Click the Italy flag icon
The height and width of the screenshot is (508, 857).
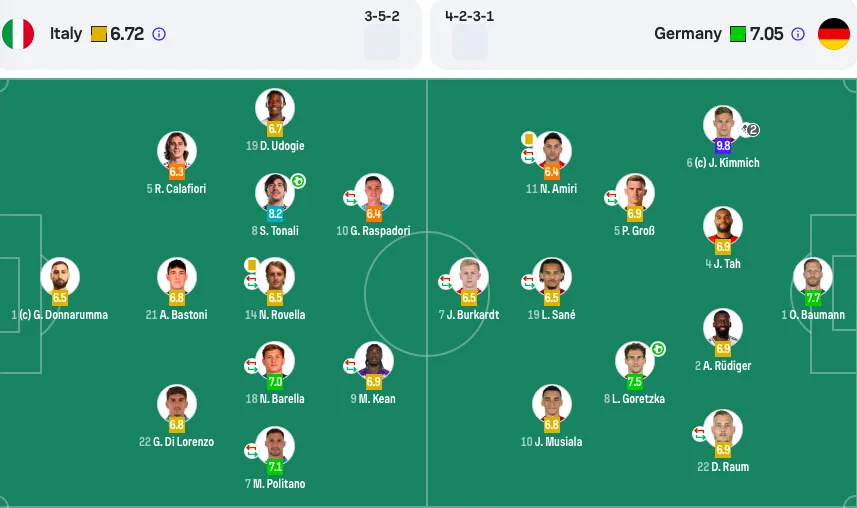pyautogui.click(x=18, y=34)
